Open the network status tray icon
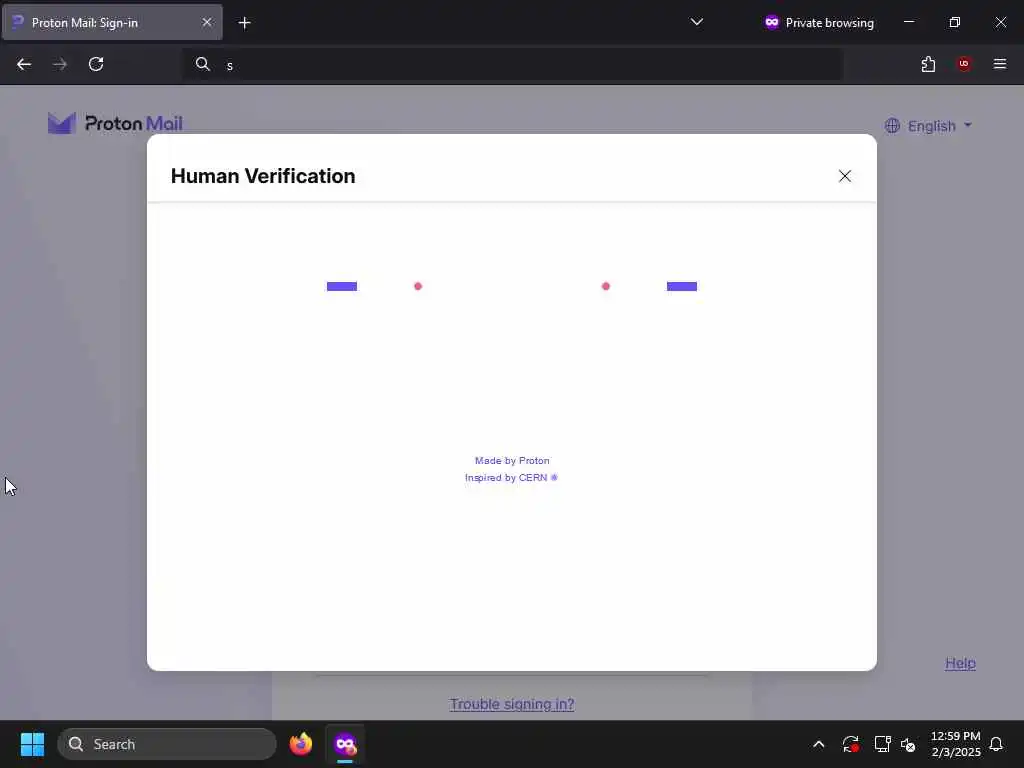The image size is (1024, 768). click(x=882, y=744)
